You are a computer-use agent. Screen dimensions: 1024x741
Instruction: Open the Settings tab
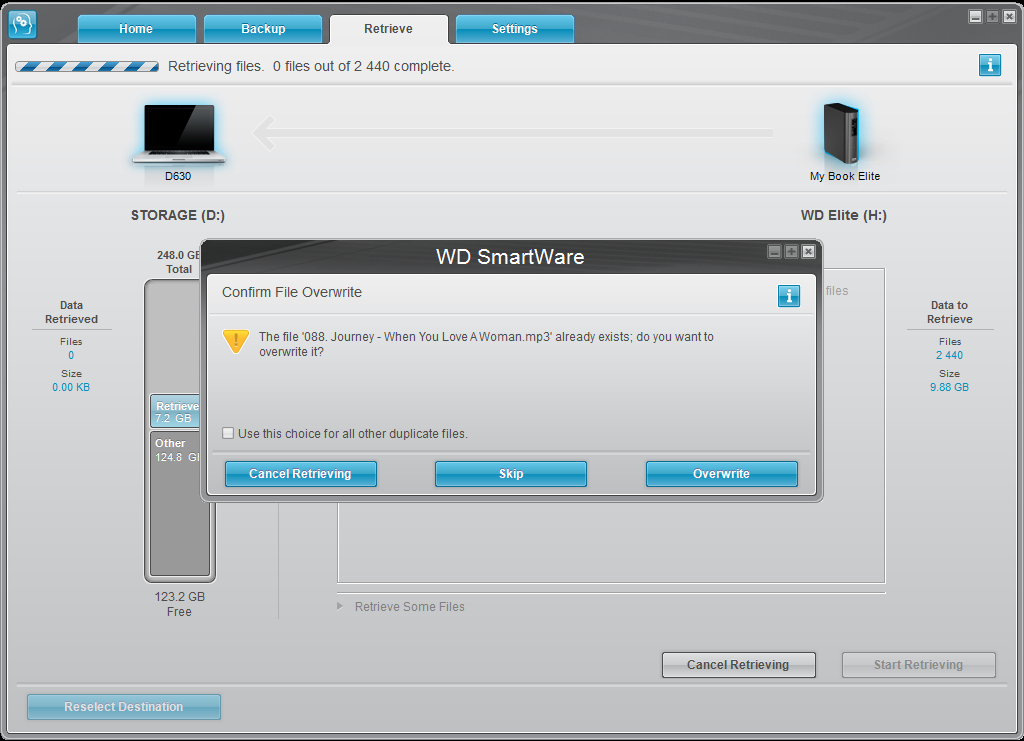coord(515,29)
